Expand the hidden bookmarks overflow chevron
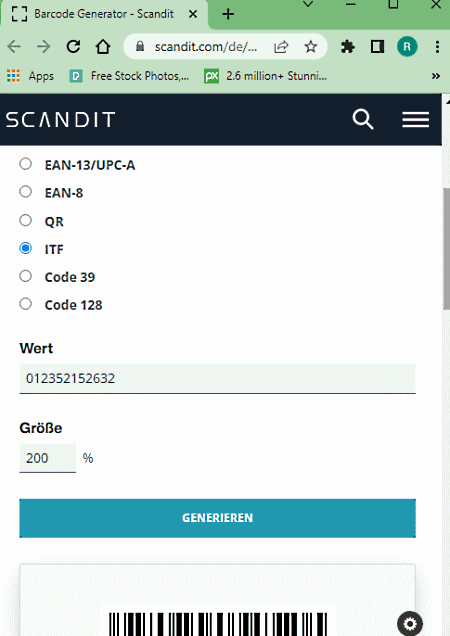 coord(436,76)
